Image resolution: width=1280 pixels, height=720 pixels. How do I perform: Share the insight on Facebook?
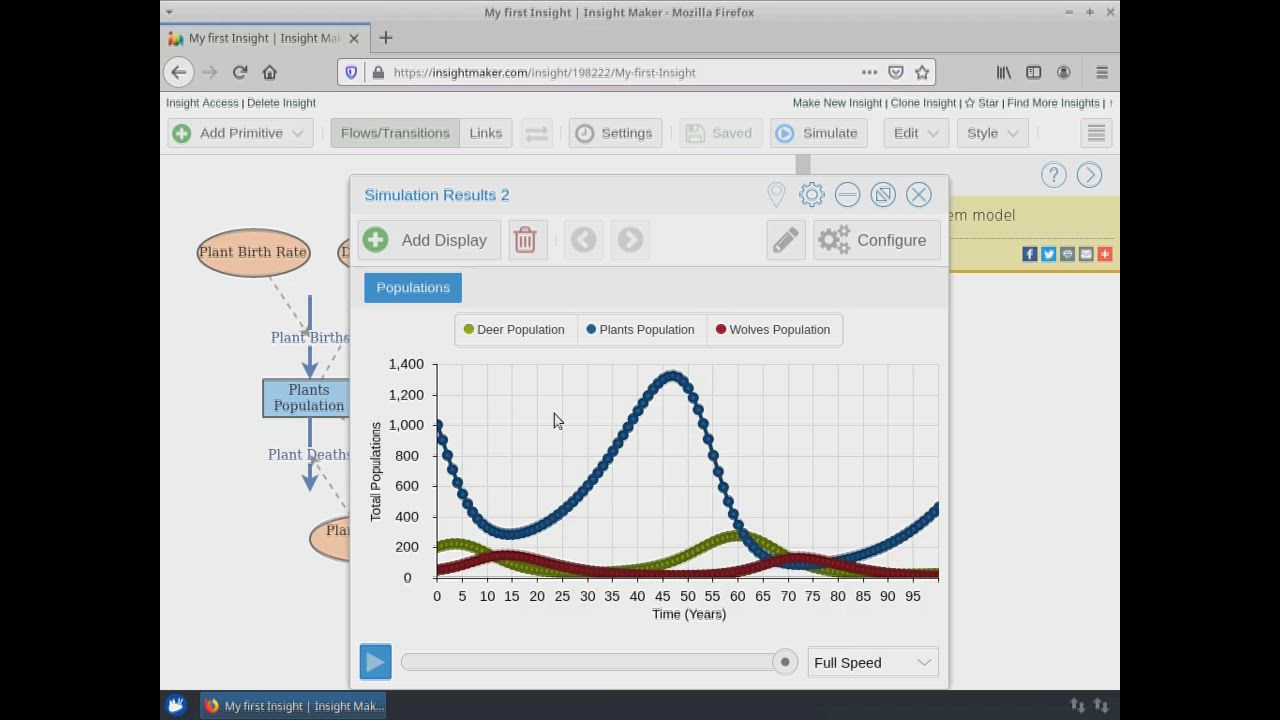point(1030,254)
